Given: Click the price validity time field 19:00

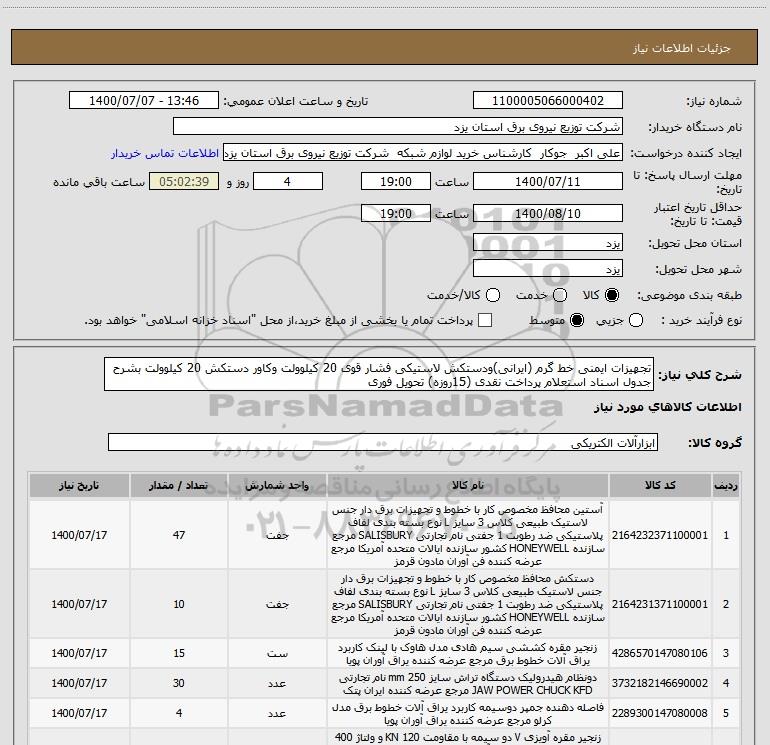Looking at the screenshot, I should pyautogui.click(x=396, y=213).
